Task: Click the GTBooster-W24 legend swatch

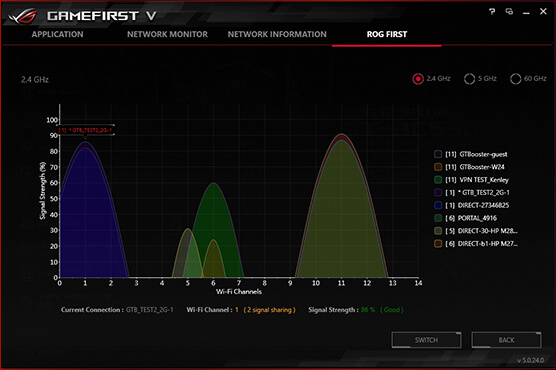Action: click(x=438, y=167)
